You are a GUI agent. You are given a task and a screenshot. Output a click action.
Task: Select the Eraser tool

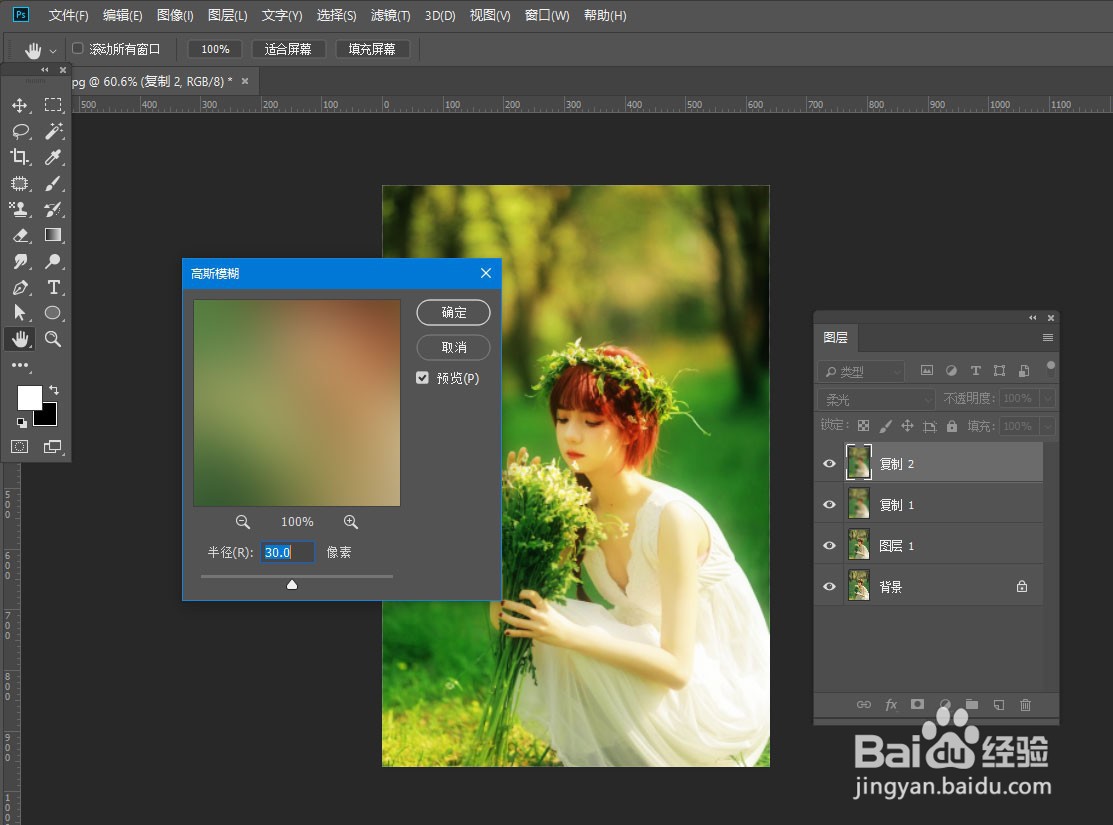click(x=20, y=235)
